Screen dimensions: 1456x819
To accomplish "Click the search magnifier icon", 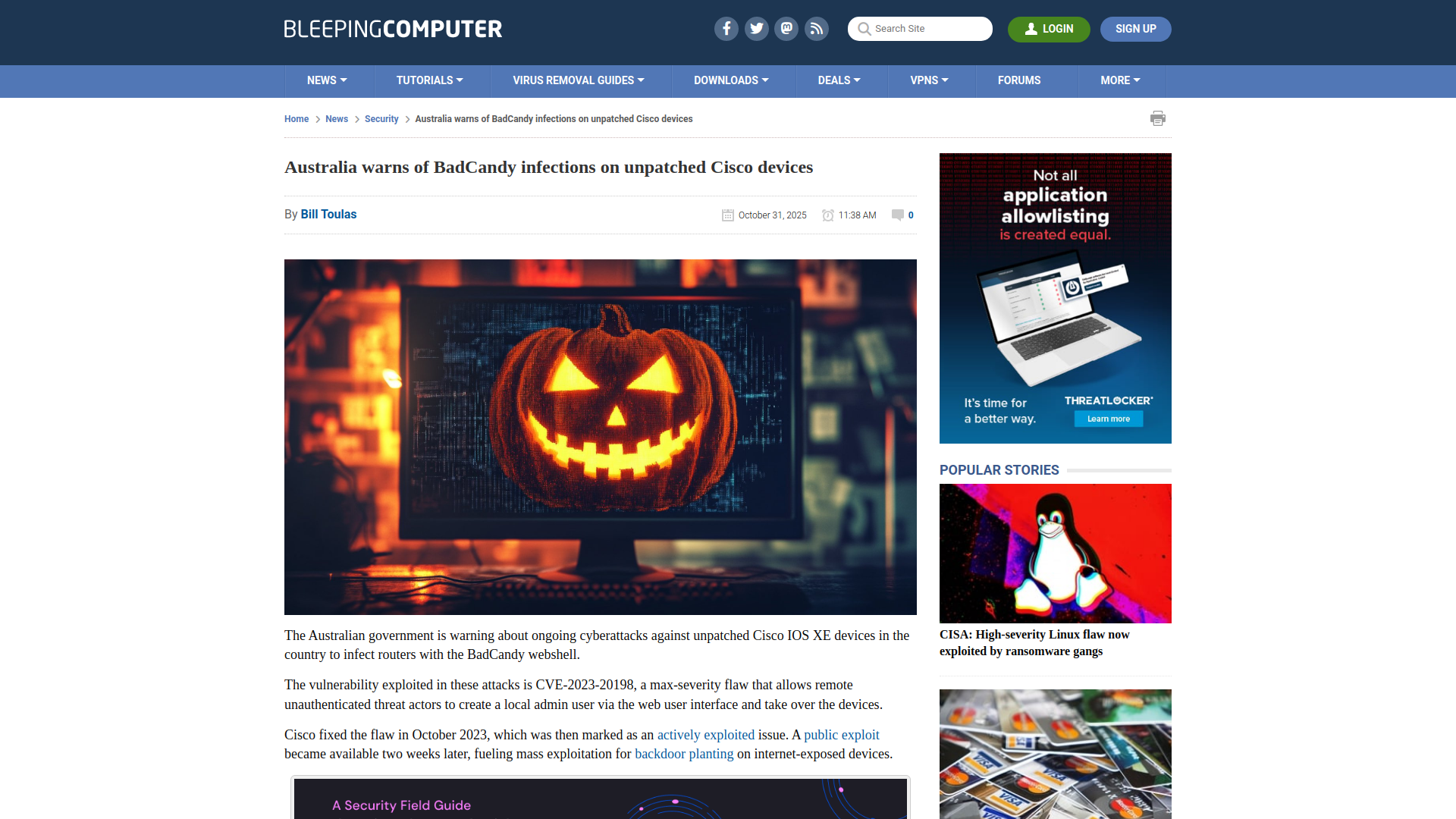I will click(x=864, y=29).
